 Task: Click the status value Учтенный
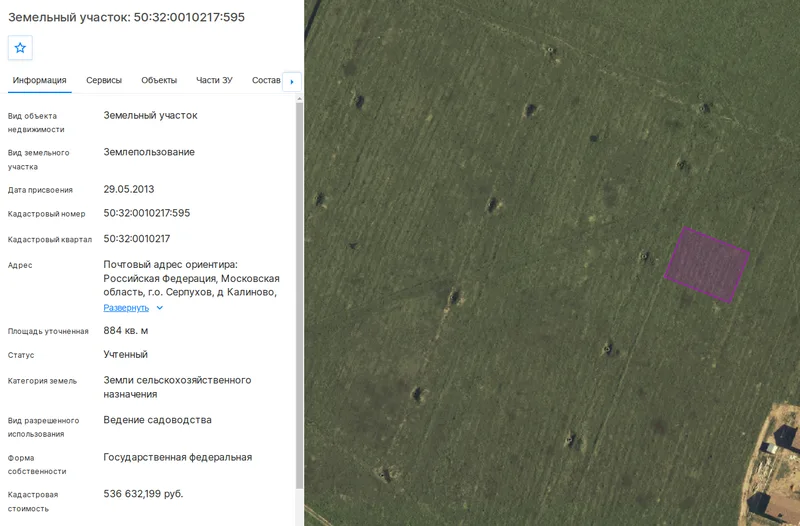tap(126, 354)
